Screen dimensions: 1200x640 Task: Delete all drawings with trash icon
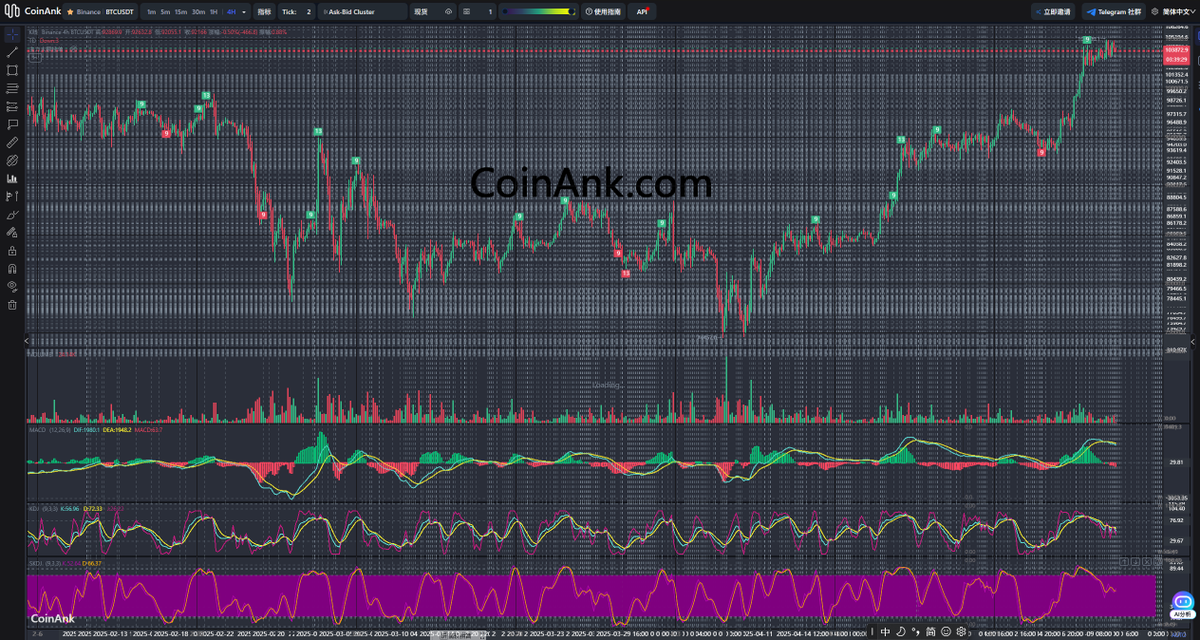coord(12,305)
